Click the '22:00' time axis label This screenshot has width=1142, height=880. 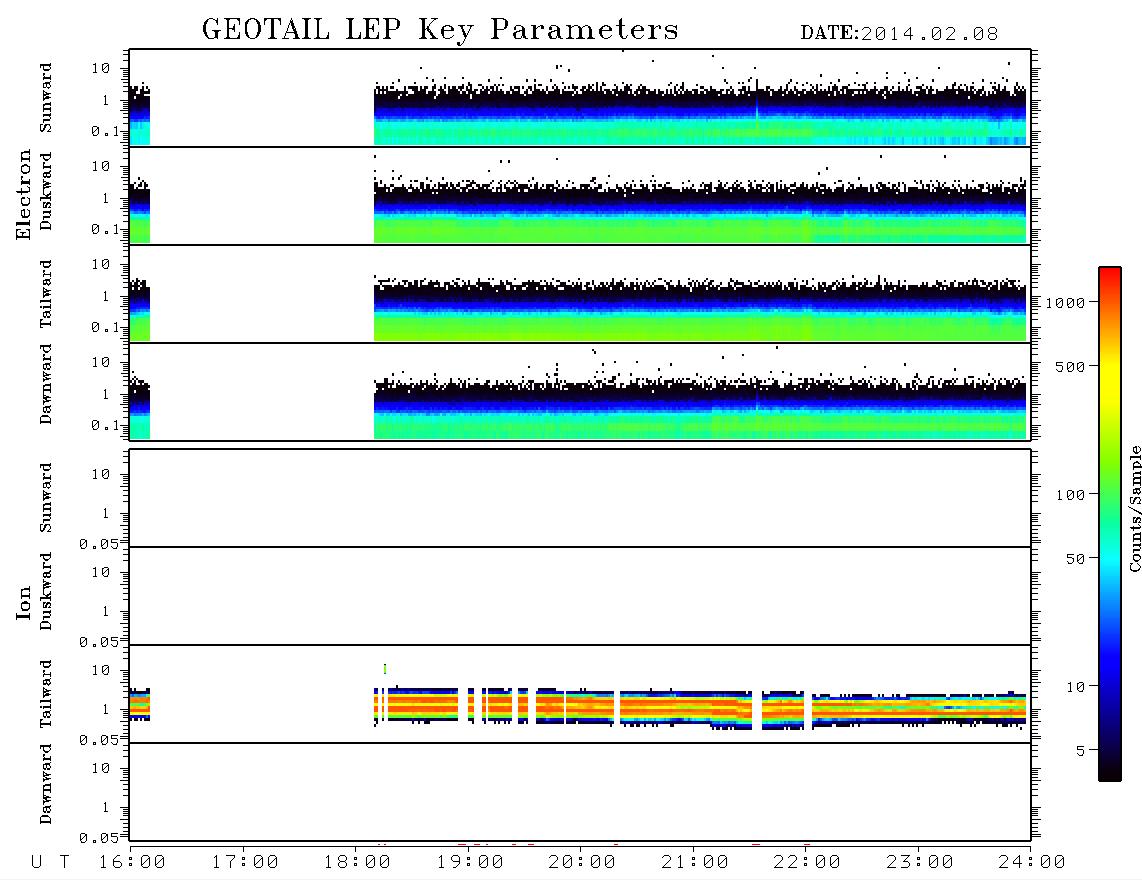807,862
